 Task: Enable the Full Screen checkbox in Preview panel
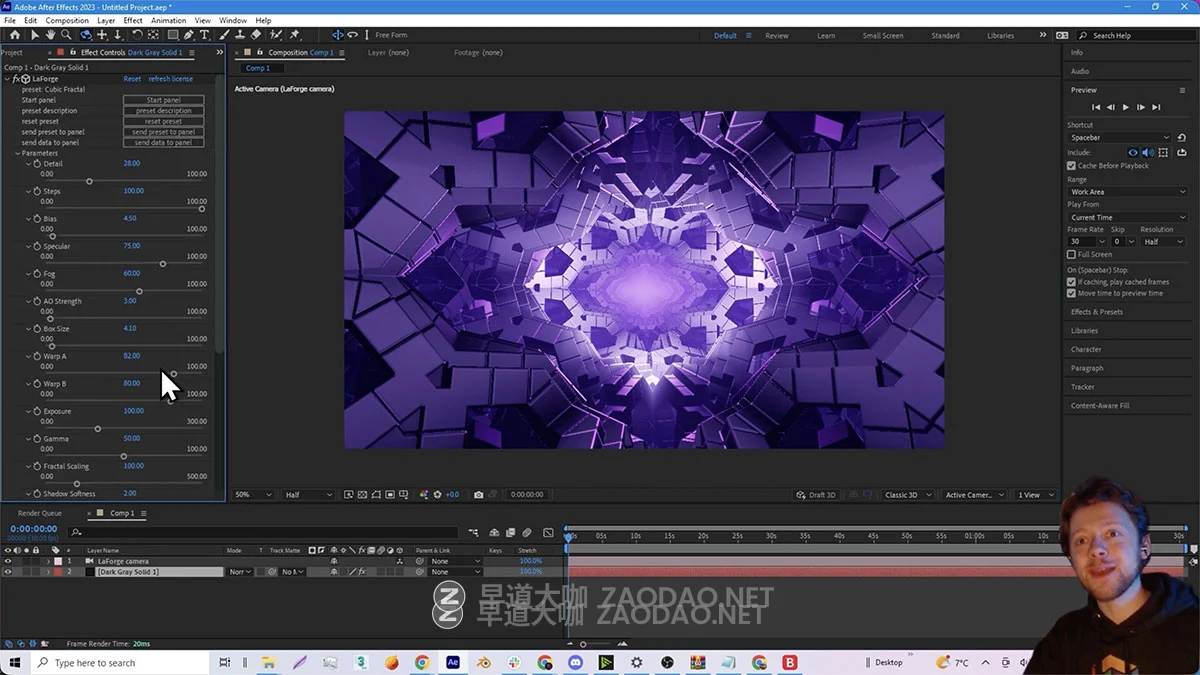click(x=1071, y=254)
